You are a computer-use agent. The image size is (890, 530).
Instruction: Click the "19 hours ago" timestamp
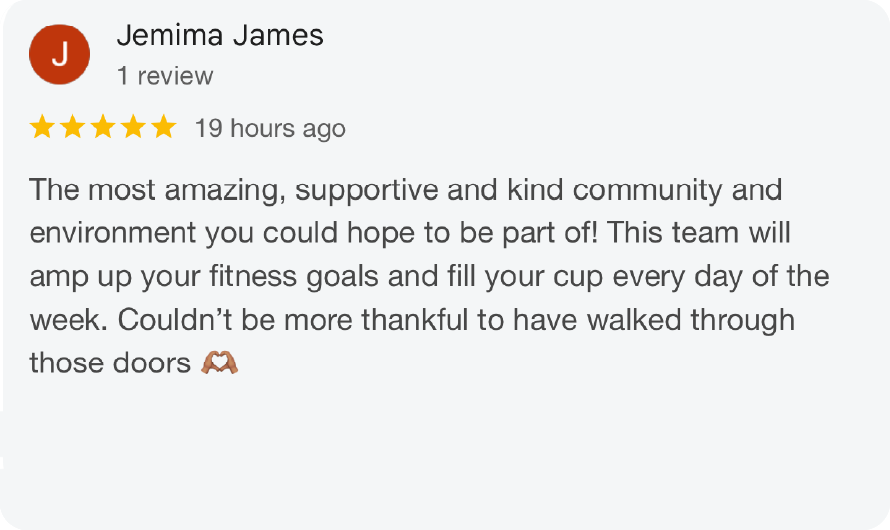pos(270,129)
